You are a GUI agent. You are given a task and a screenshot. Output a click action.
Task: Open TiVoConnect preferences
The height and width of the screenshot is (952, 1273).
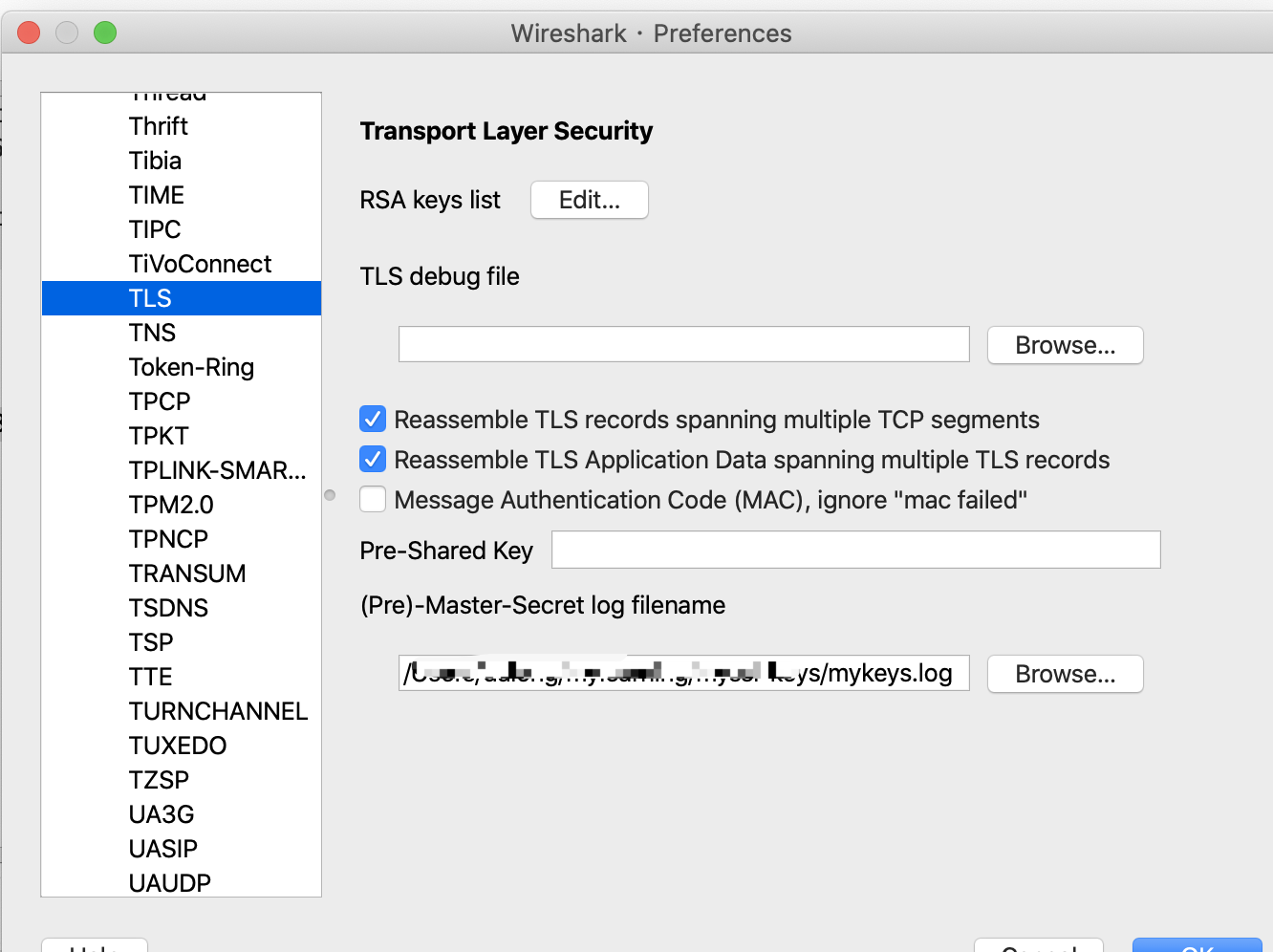tap(182, 264)
